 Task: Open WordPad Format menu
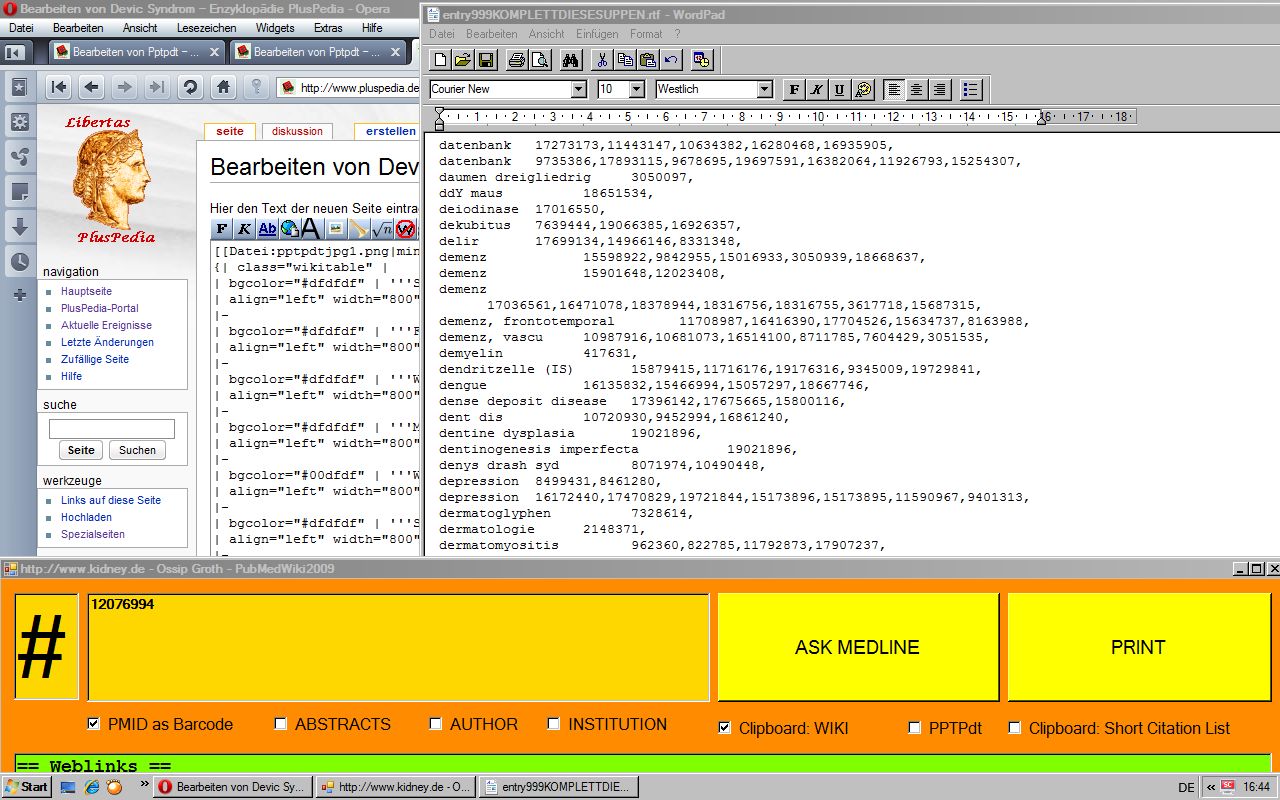(646, 34)
